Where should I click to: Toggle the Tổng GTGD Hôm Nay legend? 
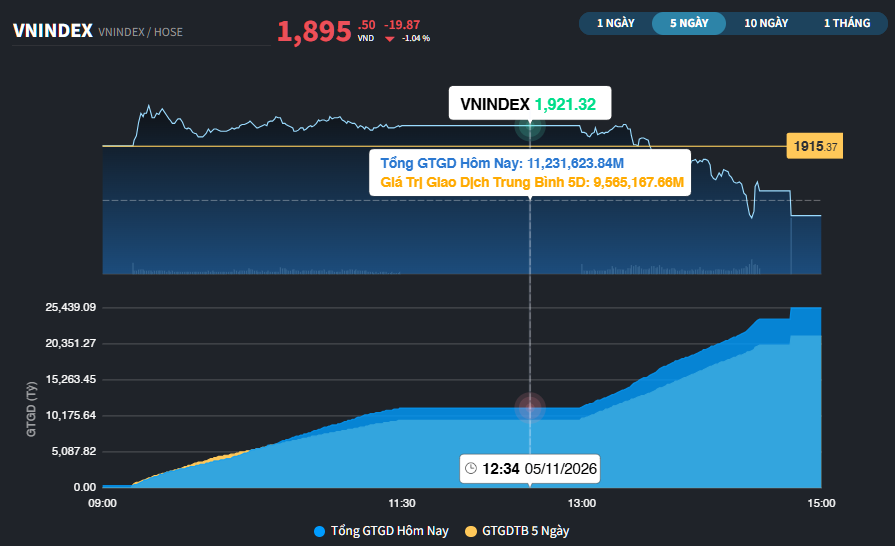381,531
